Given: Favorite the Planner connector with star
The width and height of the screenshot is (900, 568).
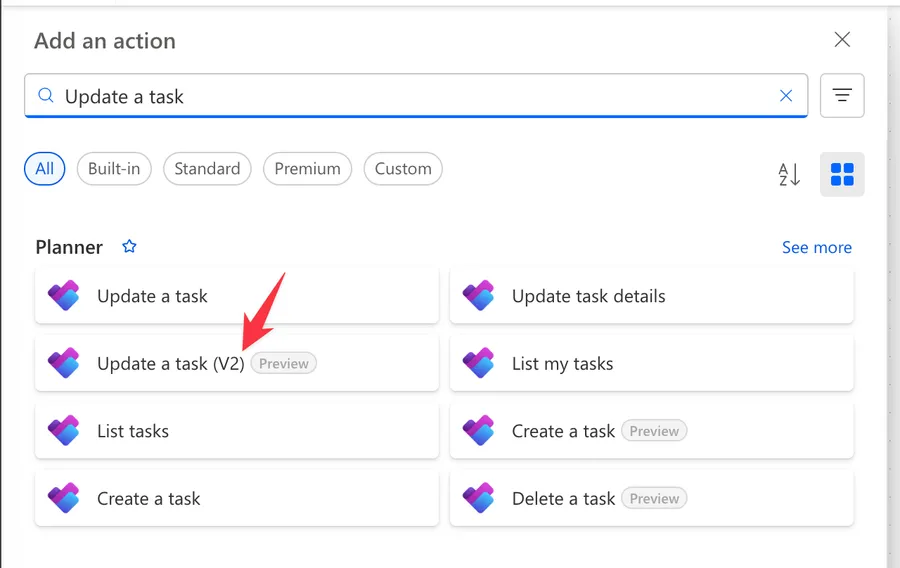Looking at the screenshot, I should click(x=129, y=247).
